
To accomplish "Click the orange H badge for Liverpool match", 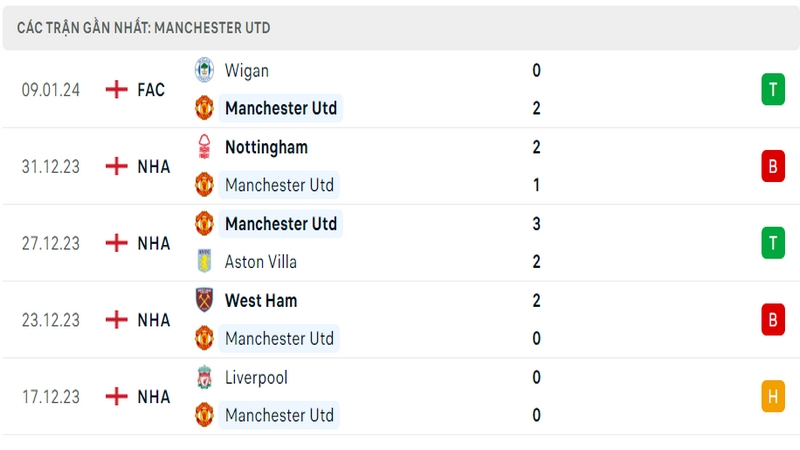I will click(773, 396).
